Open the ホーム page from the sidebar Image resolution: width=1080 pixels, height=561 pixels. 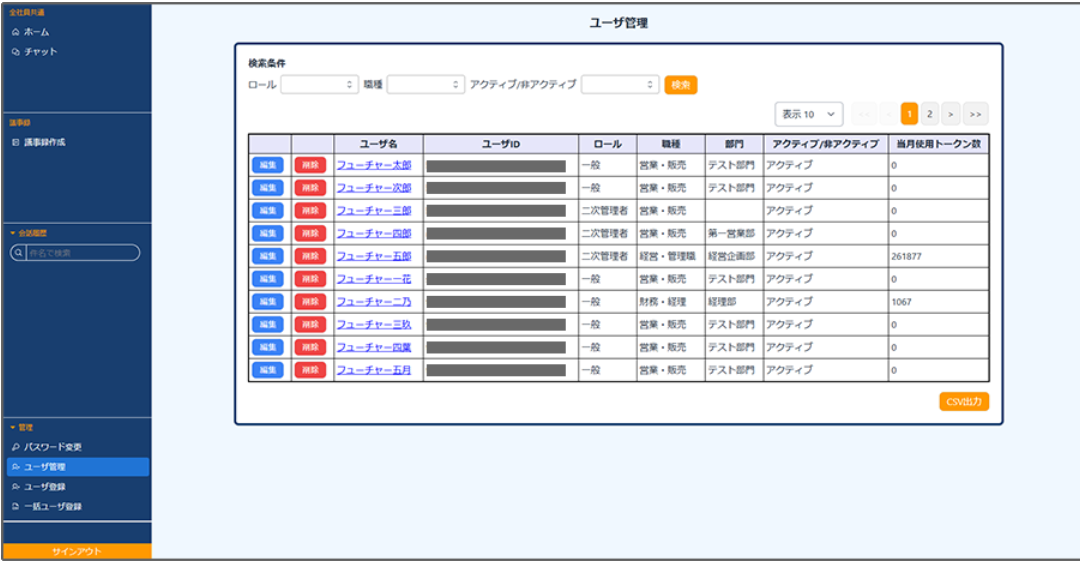(x=36, y=32)
